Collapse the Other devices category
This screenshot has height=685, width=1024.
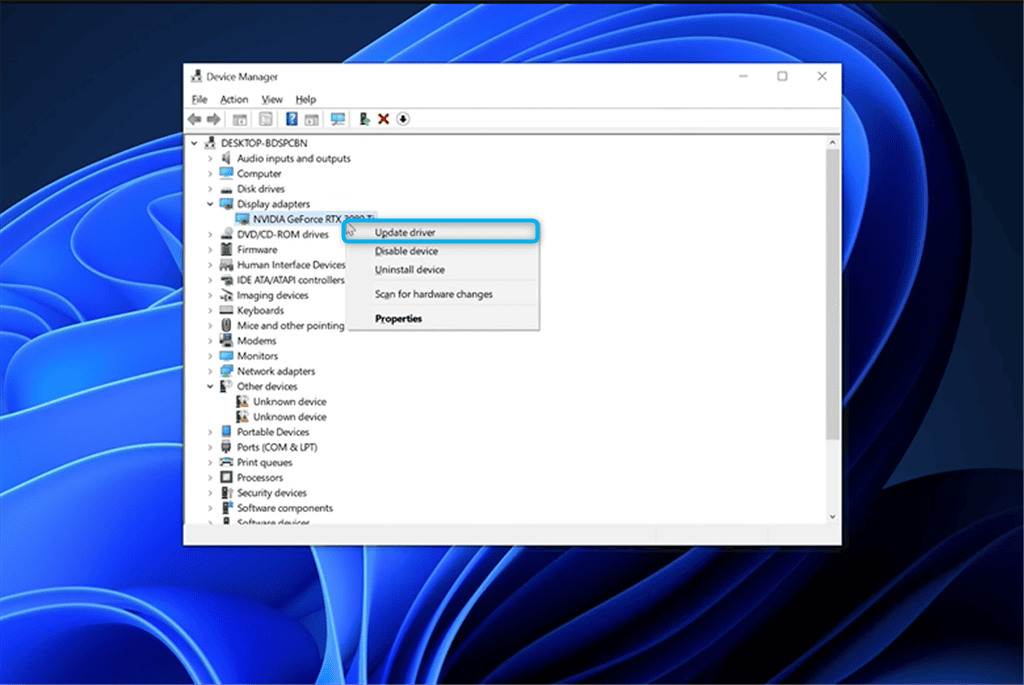tap(210, 386)
